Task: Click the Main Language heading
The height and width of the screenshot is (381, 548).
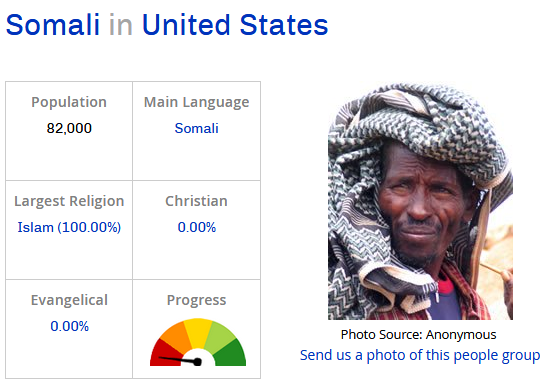Action: coord(196,102)
